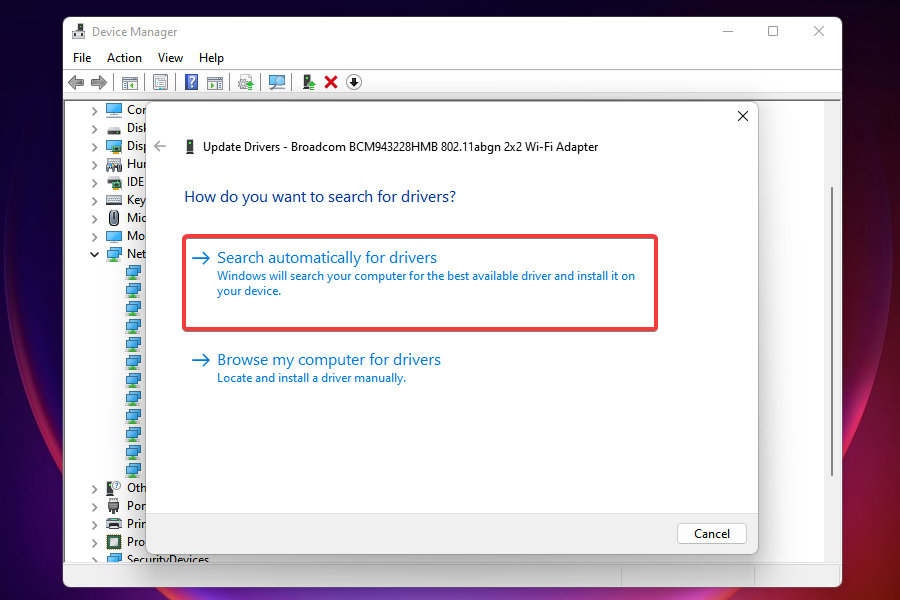The height and width of the screenshot is (600, 900).
Task: Click the Properties toolbar icon
Action: click(x=160, y=82)
